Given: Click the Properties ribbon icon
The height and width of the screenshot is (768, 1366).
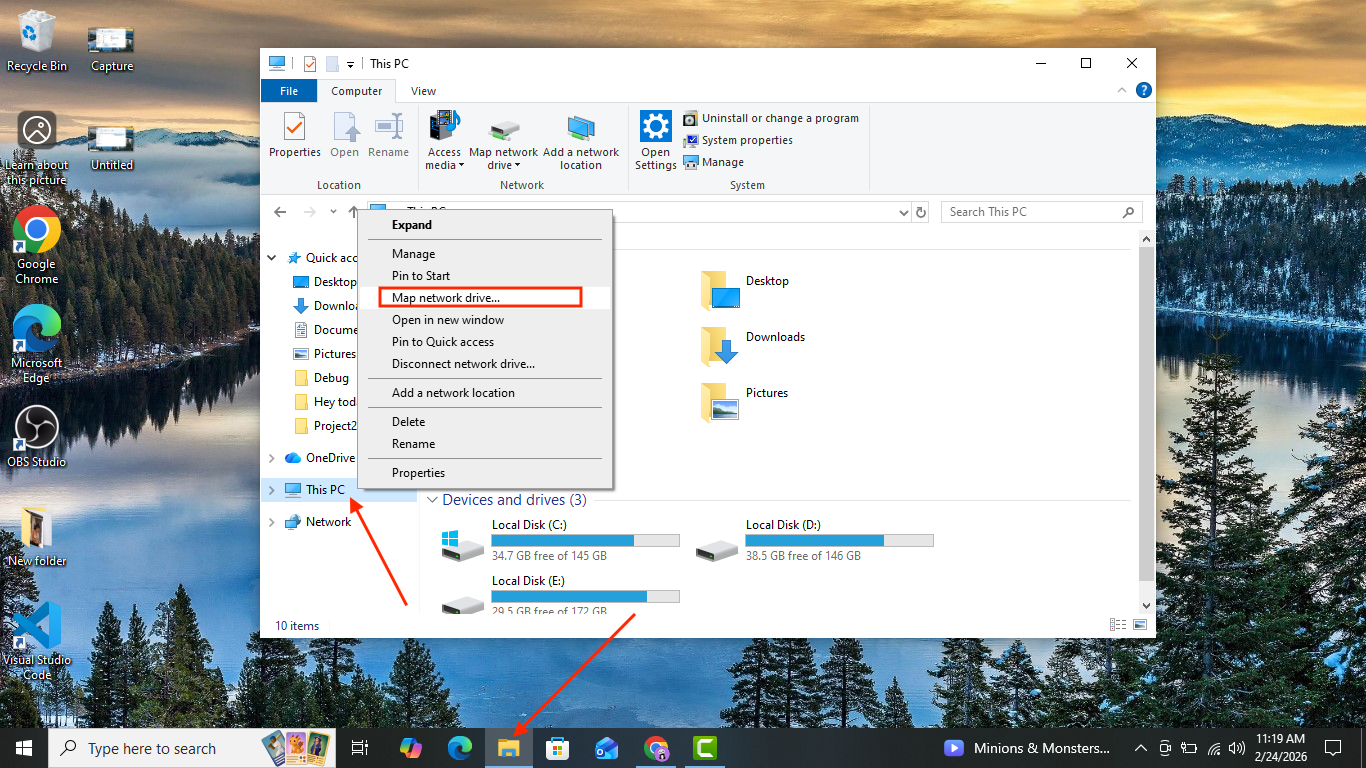Looking at the screenshot, I should (x=294, y=135).
